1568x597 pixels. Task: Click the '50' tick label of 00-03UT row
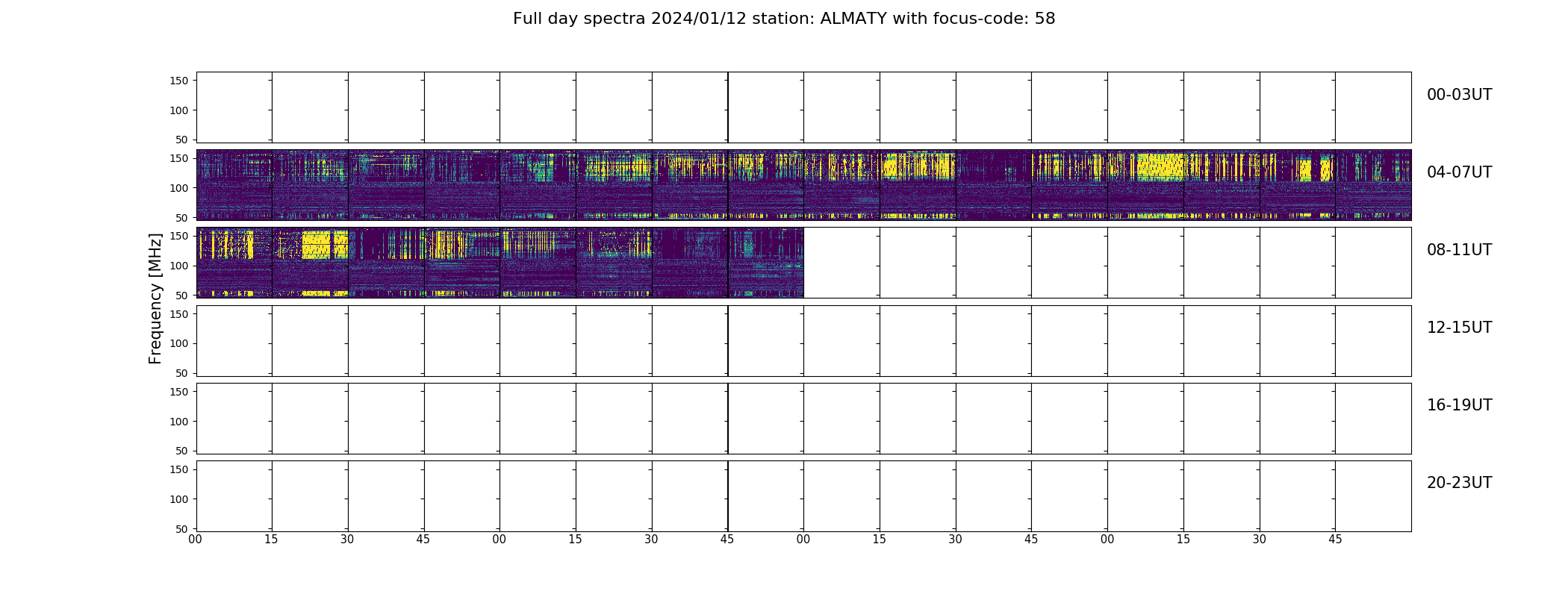(x=183, y=140)
